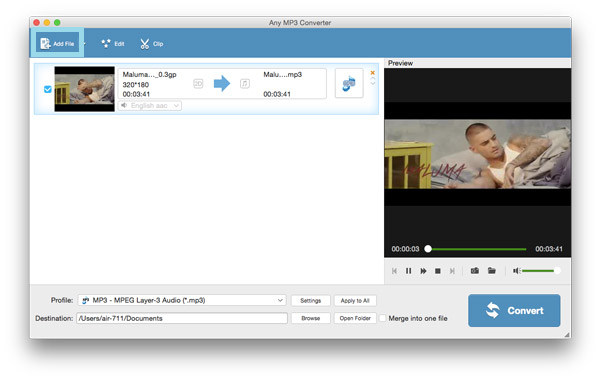This screenshot has width=600, height=380.
Task: Move file down with the down chevron
Action: pos(373,83)
